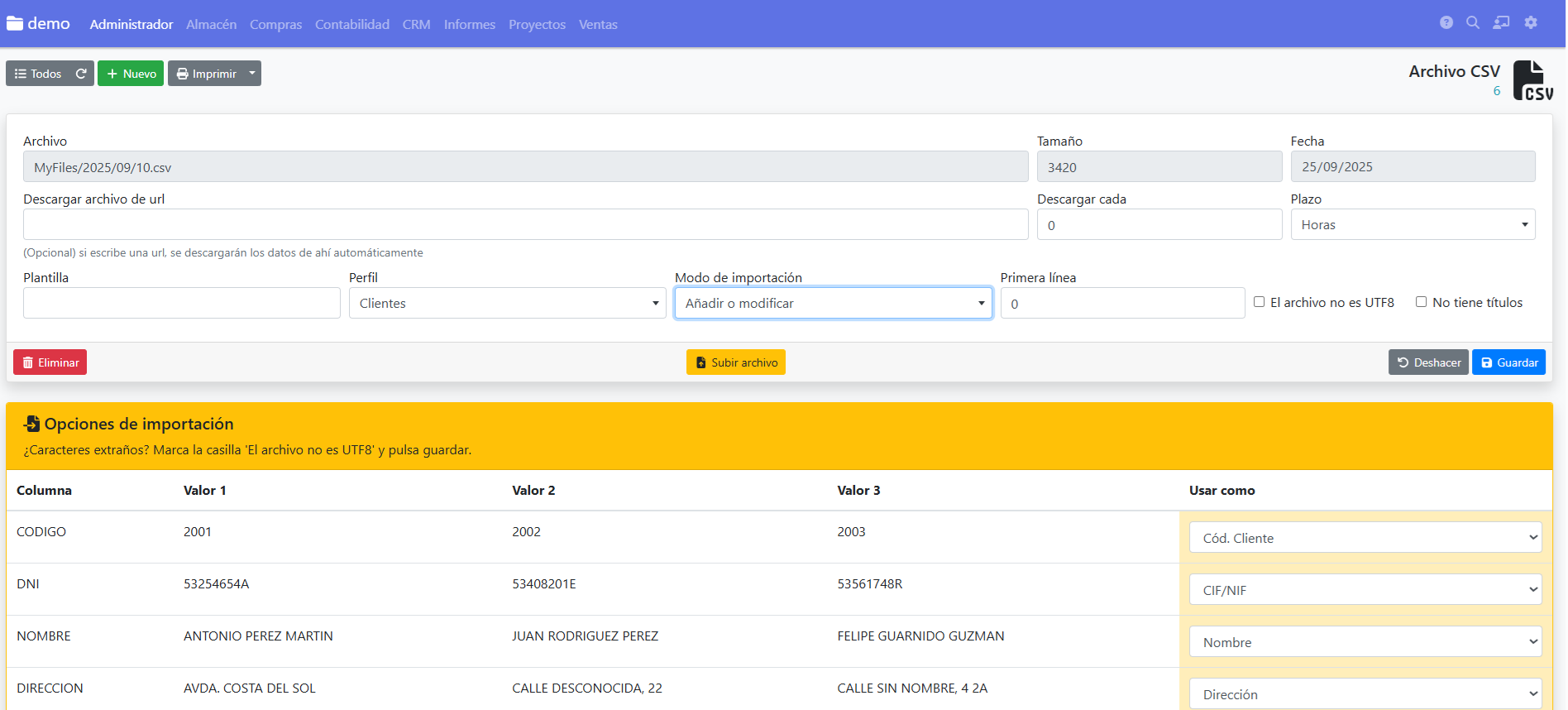
Task: Click the help question mark icon
Action: coord(1446,23)
